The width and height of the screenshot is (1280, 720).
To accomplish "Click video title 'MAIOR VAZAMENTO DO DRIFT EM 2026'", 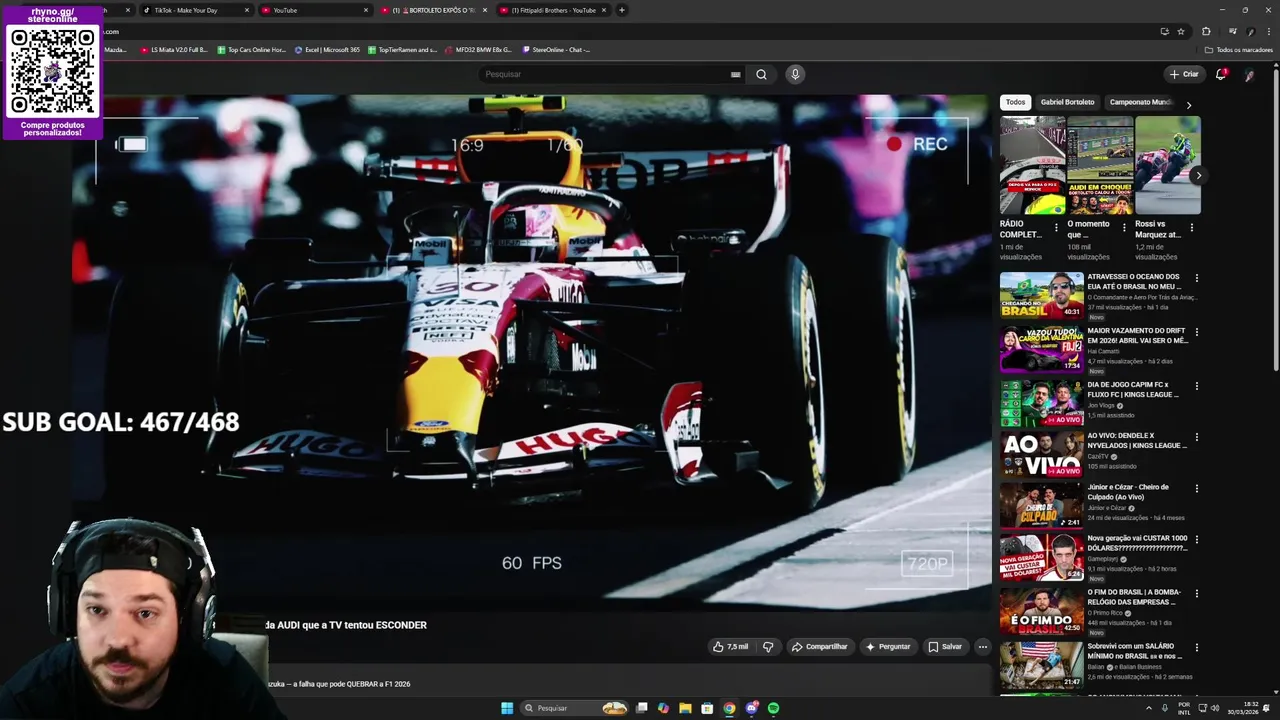I will coord(1137,335).
